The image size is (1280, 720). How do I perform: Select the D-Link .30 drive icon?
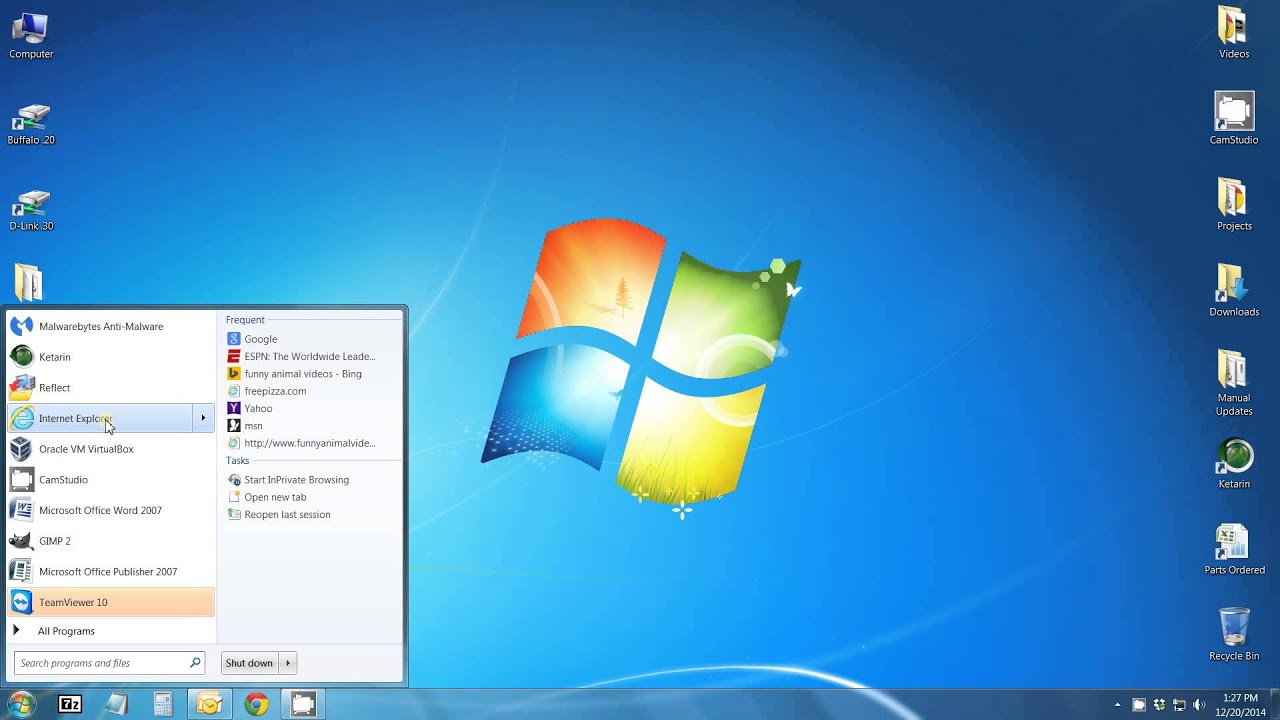(x=31, y=210)
